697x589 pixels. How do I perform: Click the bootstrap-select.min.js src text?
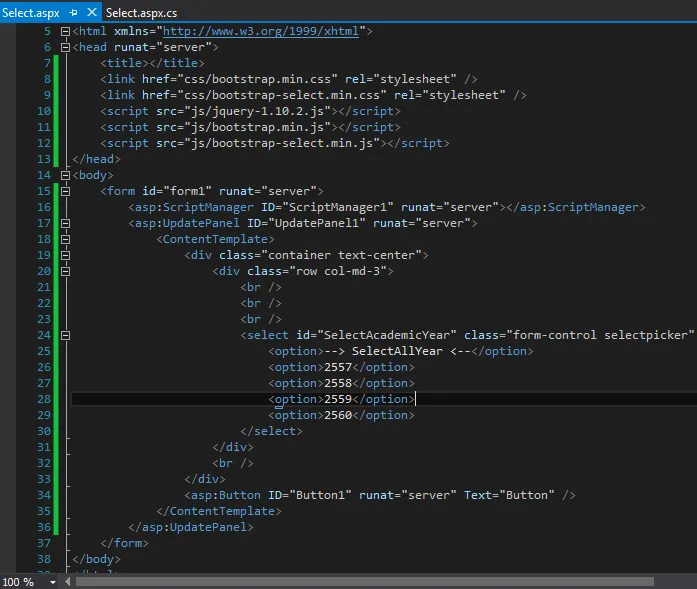(282, 143)
